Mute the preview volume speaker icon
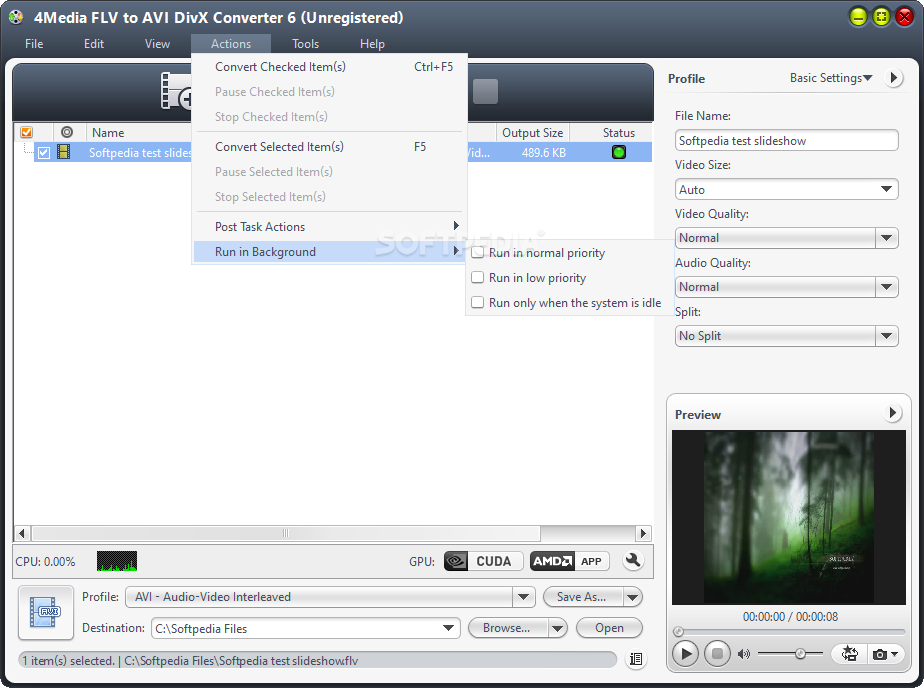The width and height of the screenshot is (924, 688). [744, 654]
